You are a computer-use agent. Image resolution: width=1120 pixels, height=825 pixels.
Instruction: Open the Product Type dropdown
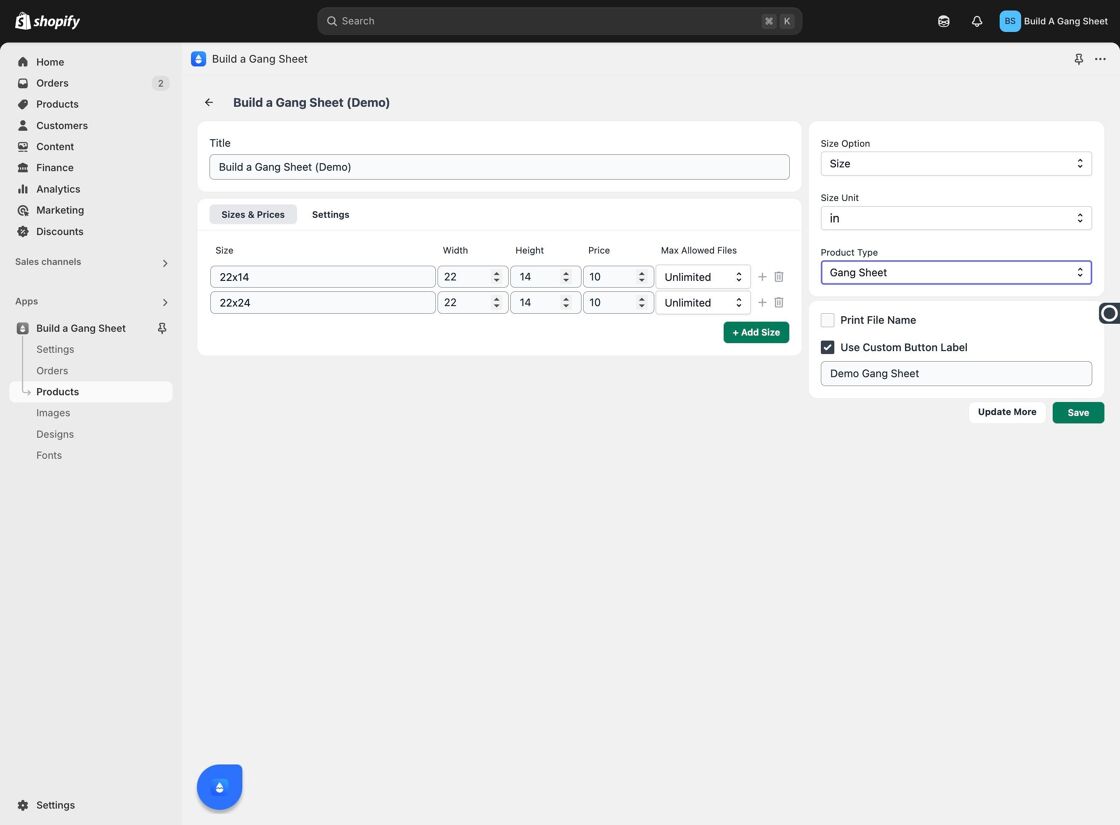(956, 272)
